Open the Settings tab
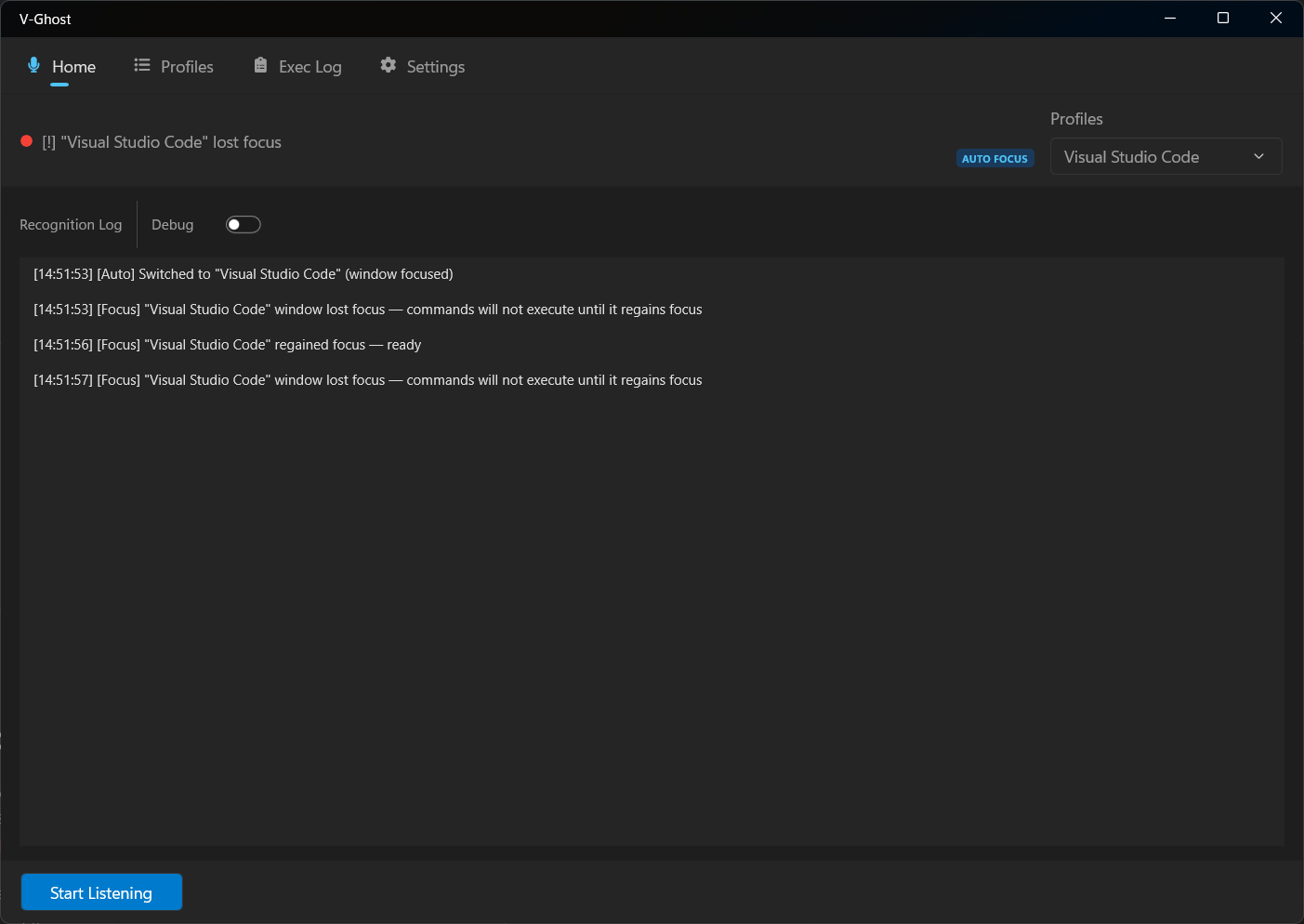 tap(435, 67)
